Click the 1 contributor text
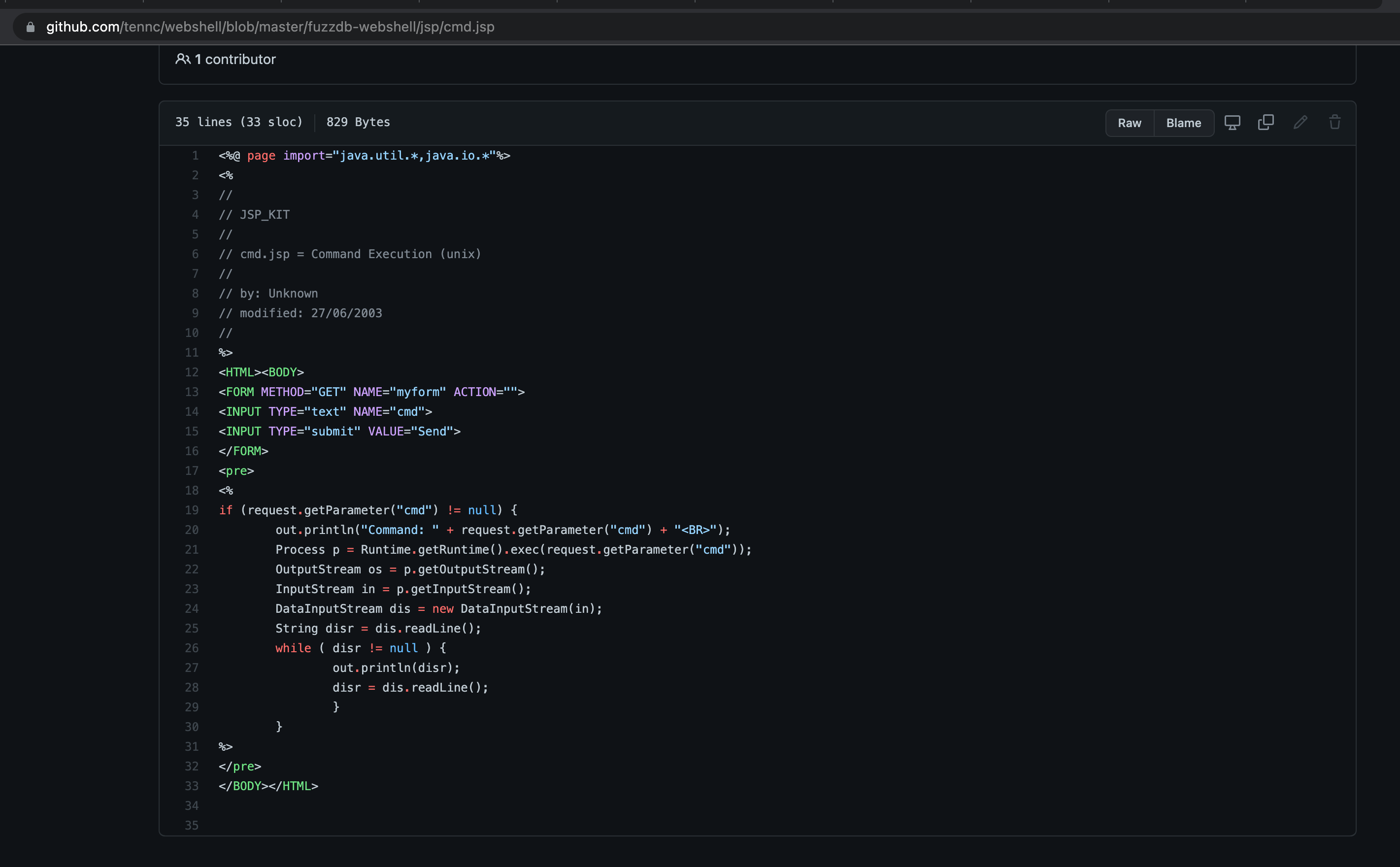Viewport: 1400px width, 867px height. pyautogui.click(x=235, y=59)
